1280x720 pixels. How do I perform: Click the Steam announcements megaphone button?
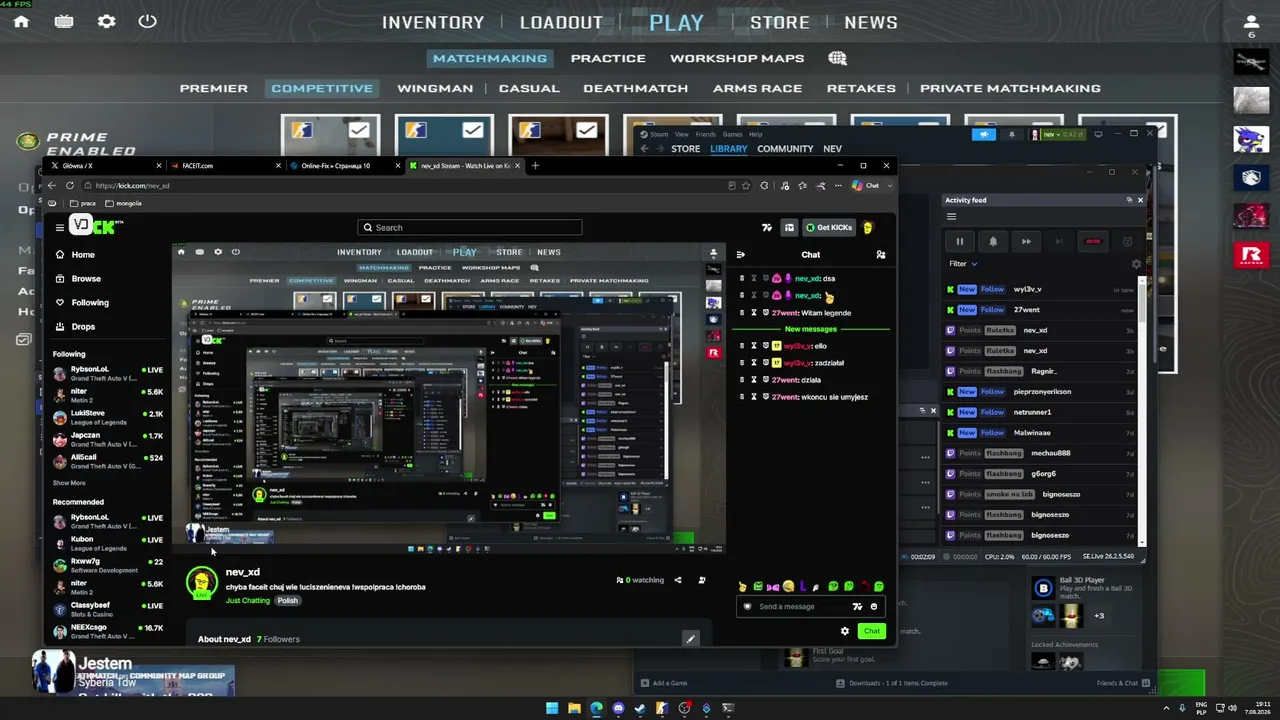(x=984, y=134)
